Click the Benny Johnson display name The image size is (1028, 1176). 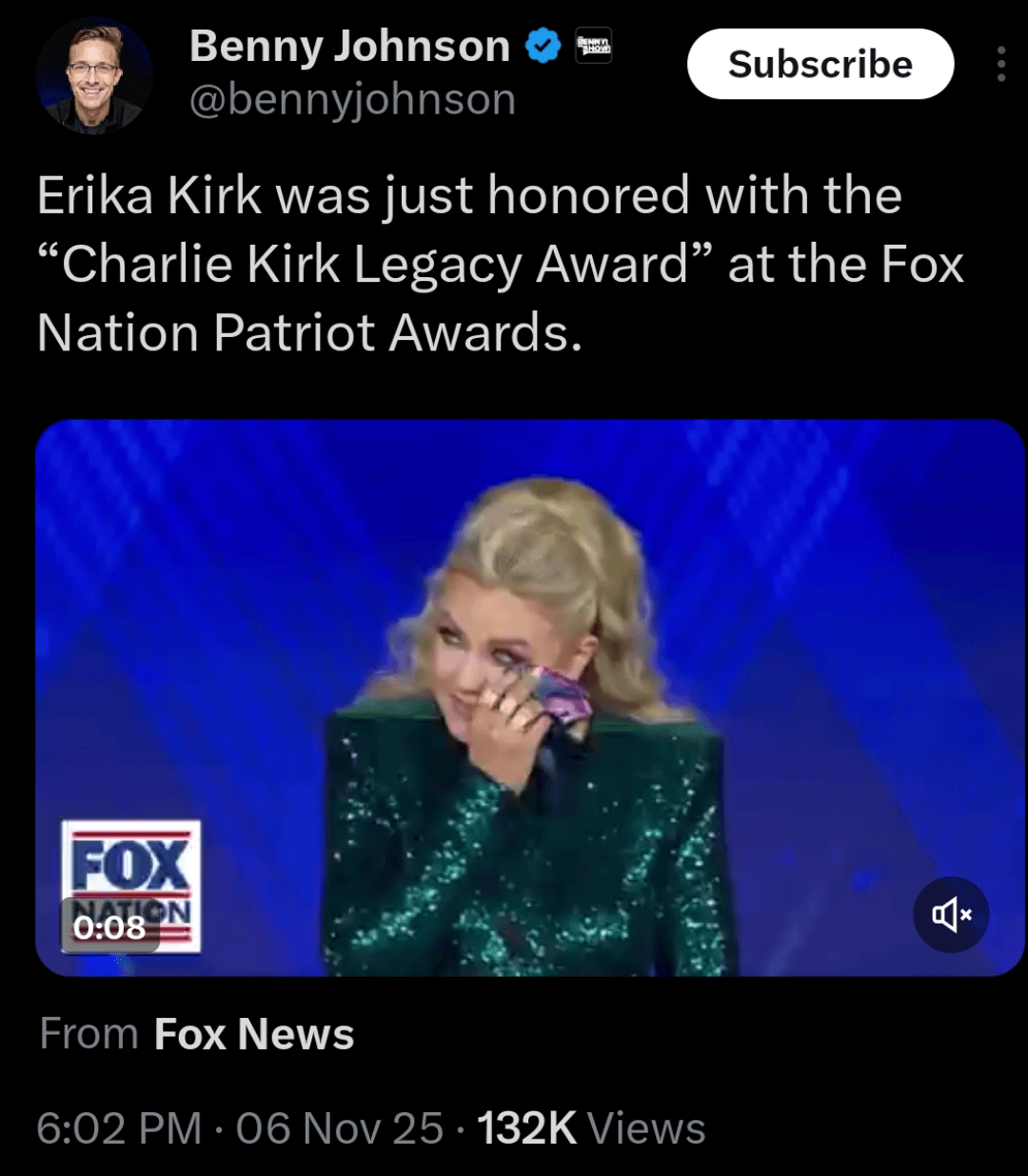pyautogui.click(x=349, y=46)
